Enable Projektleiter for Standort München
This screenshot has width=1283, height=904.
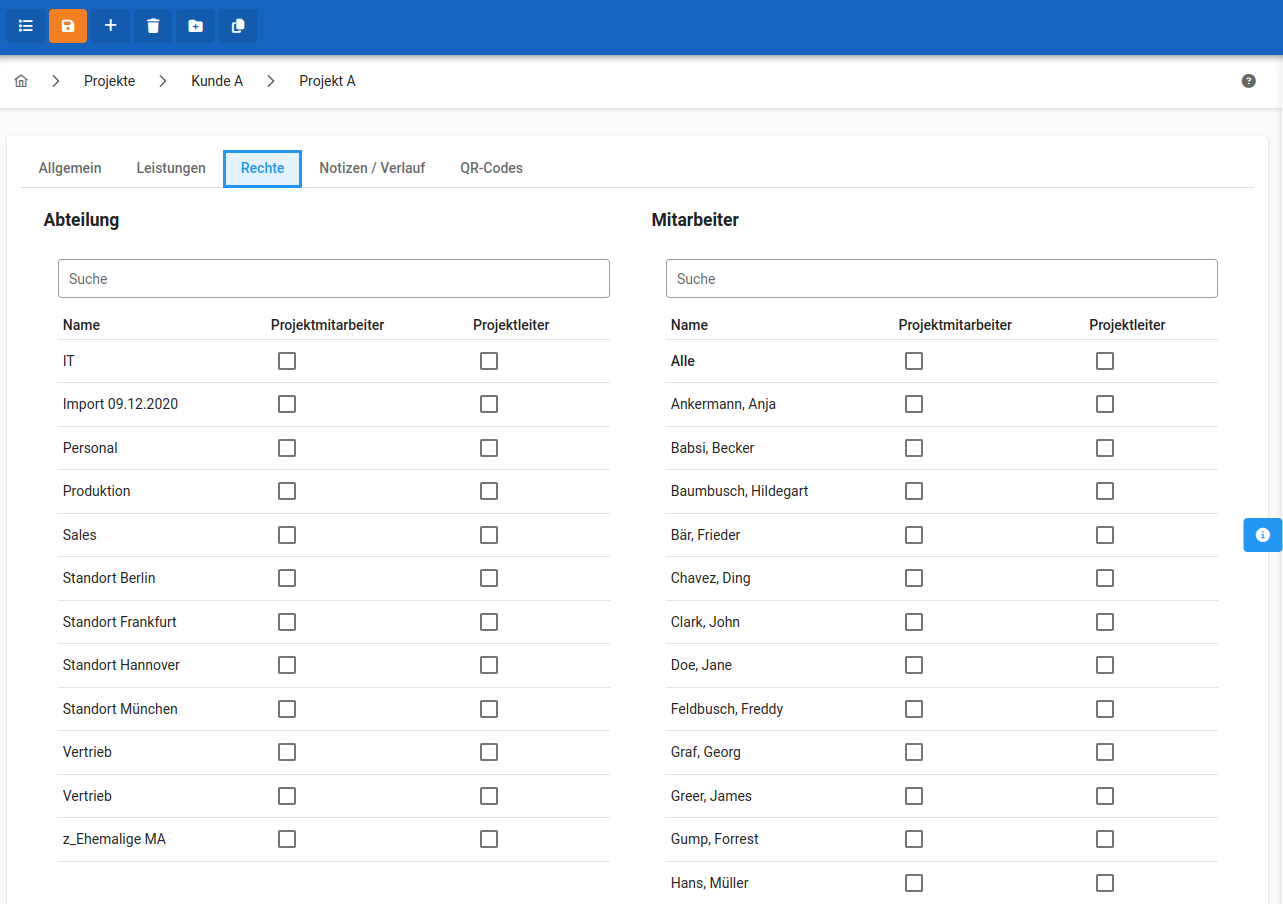tap(489, 709)
